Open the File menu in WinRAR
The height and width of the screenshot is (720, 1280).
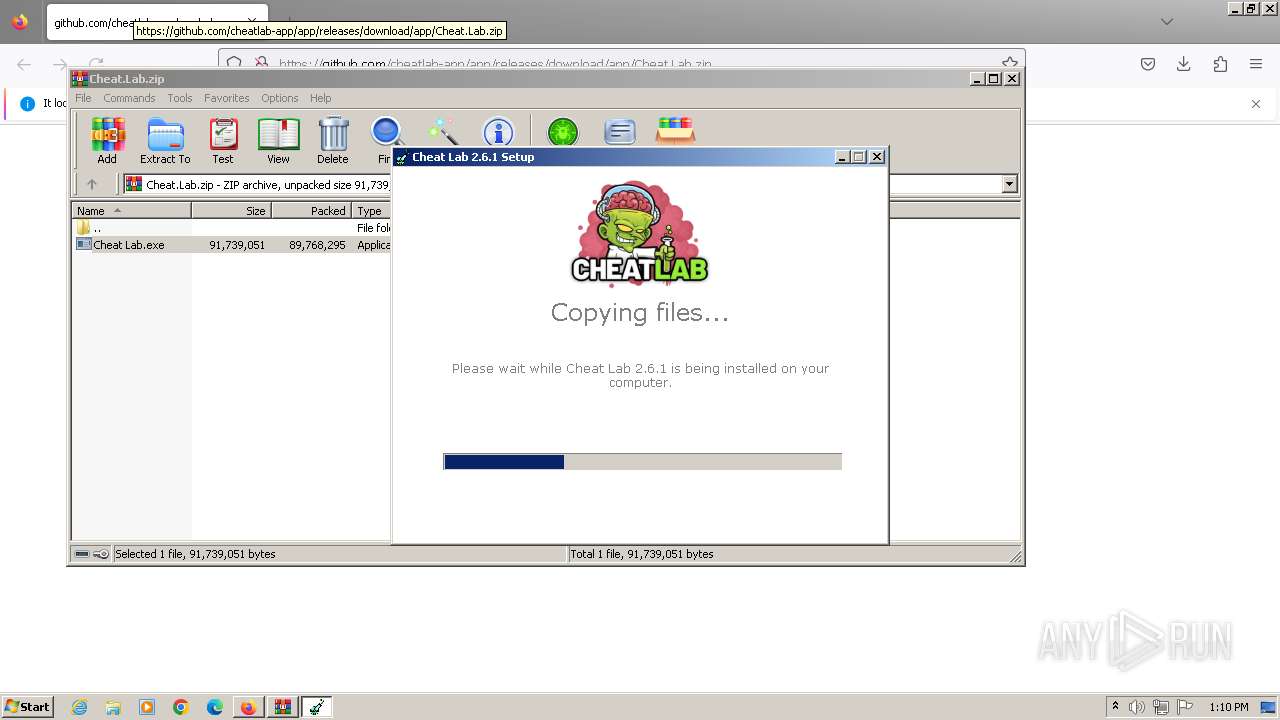83,98
